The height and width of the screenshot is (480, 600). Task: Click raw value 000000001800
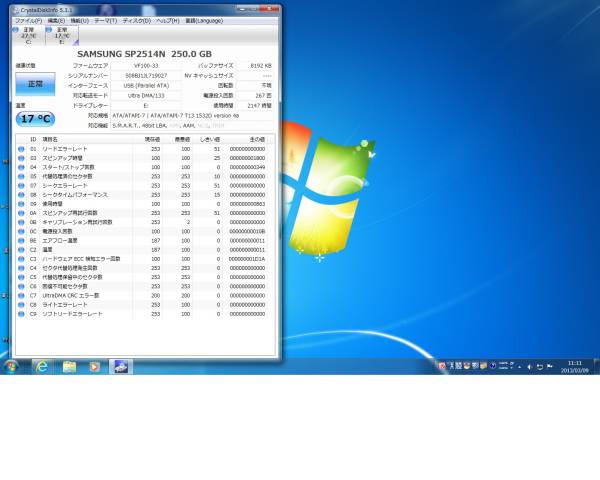247,158
